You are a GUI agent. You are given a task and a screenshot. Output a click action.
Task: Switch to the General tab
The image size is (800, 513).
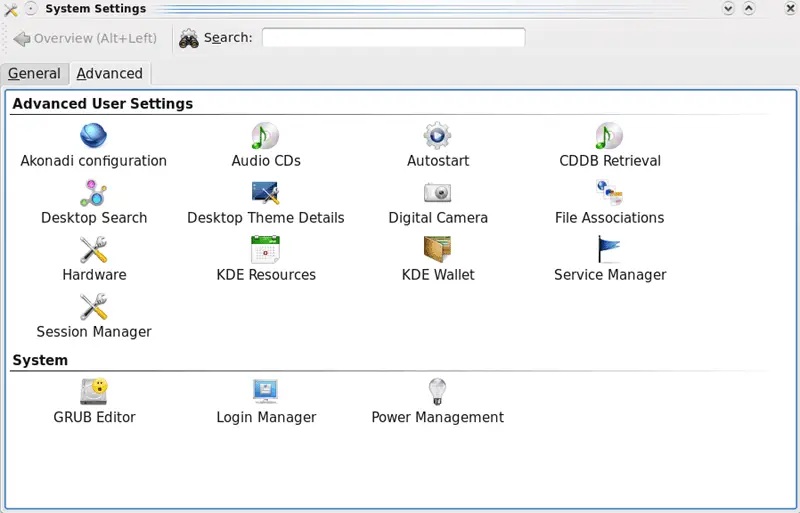point(34,74)
